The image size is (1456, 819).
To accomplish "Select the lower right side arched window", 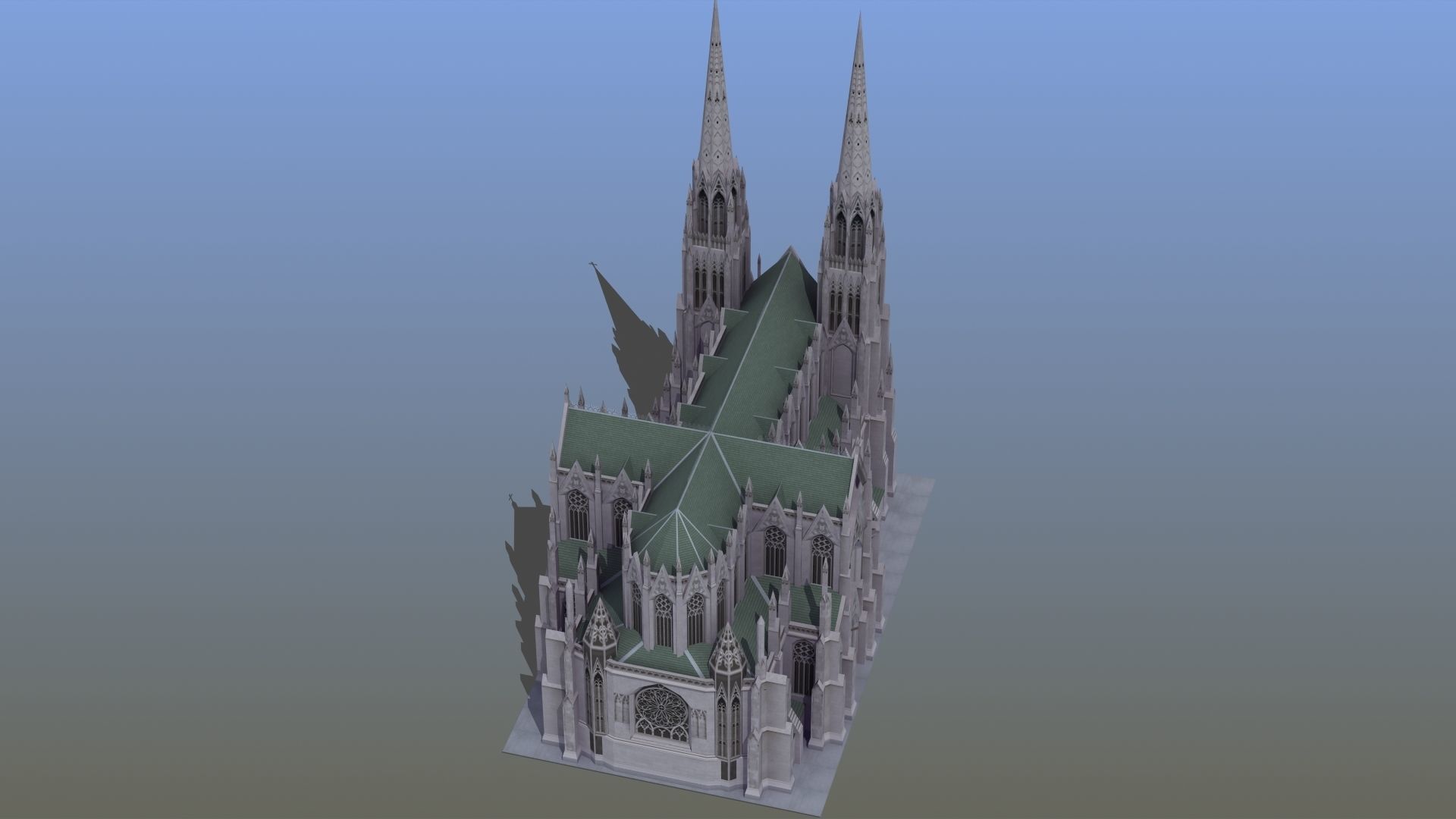I will coord(804,667).
